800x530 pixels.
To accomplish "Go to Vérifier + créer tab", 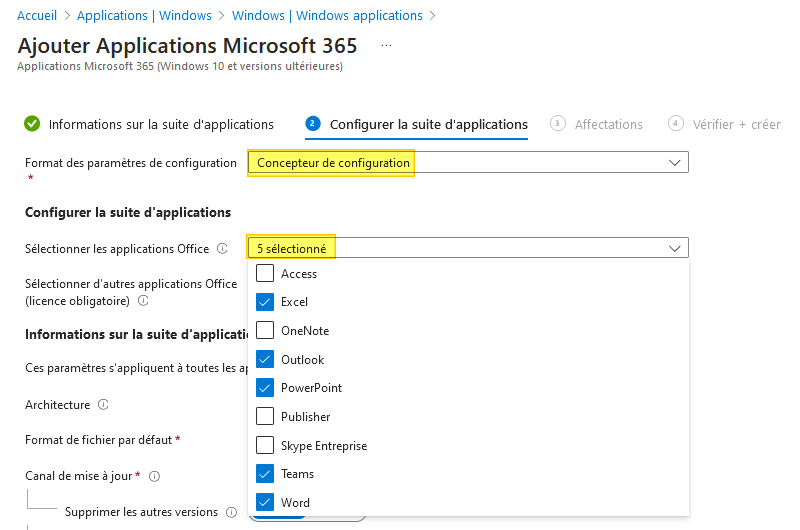I will 737,124.
